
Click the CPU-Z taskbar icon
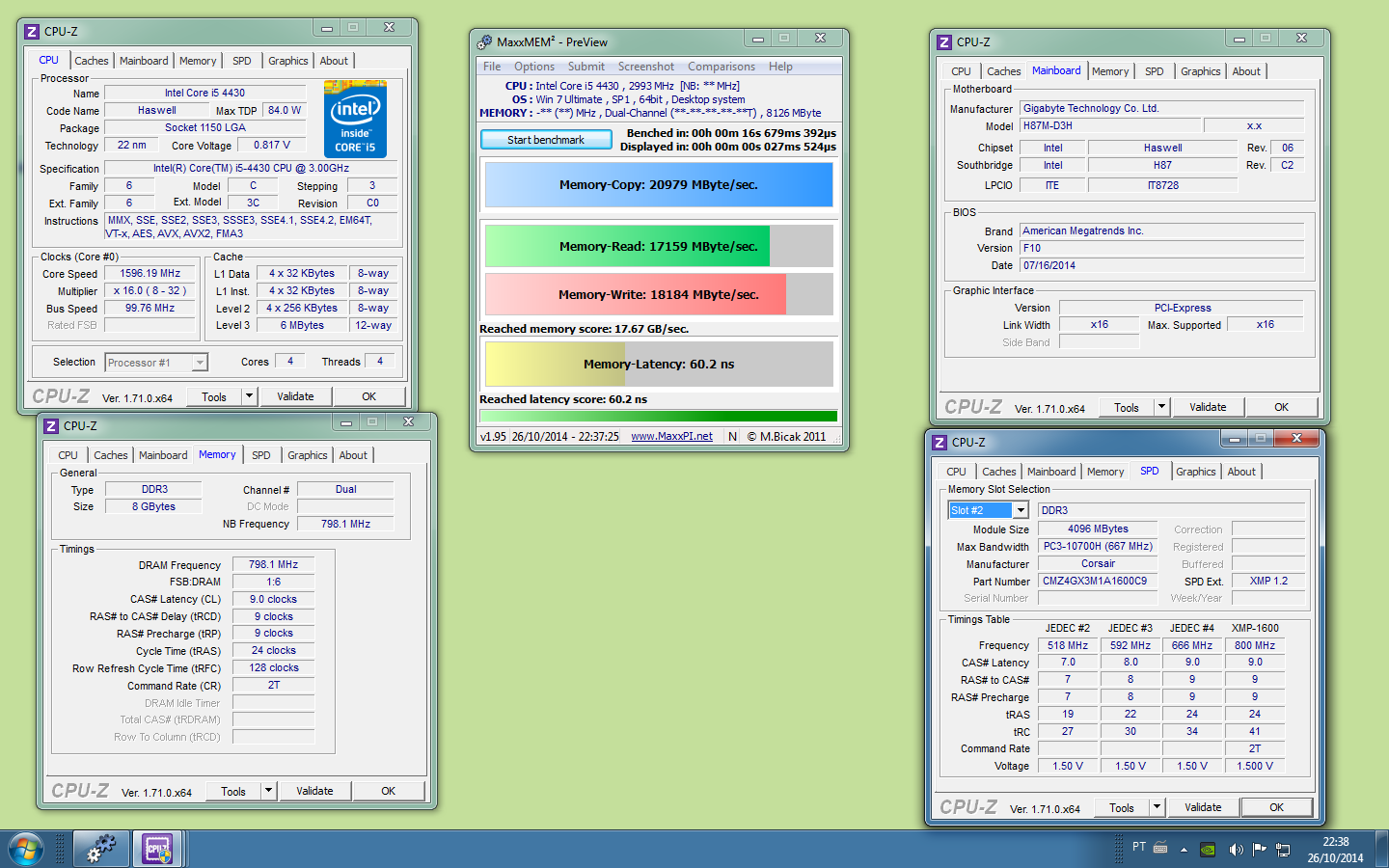(x=157, y=850)
